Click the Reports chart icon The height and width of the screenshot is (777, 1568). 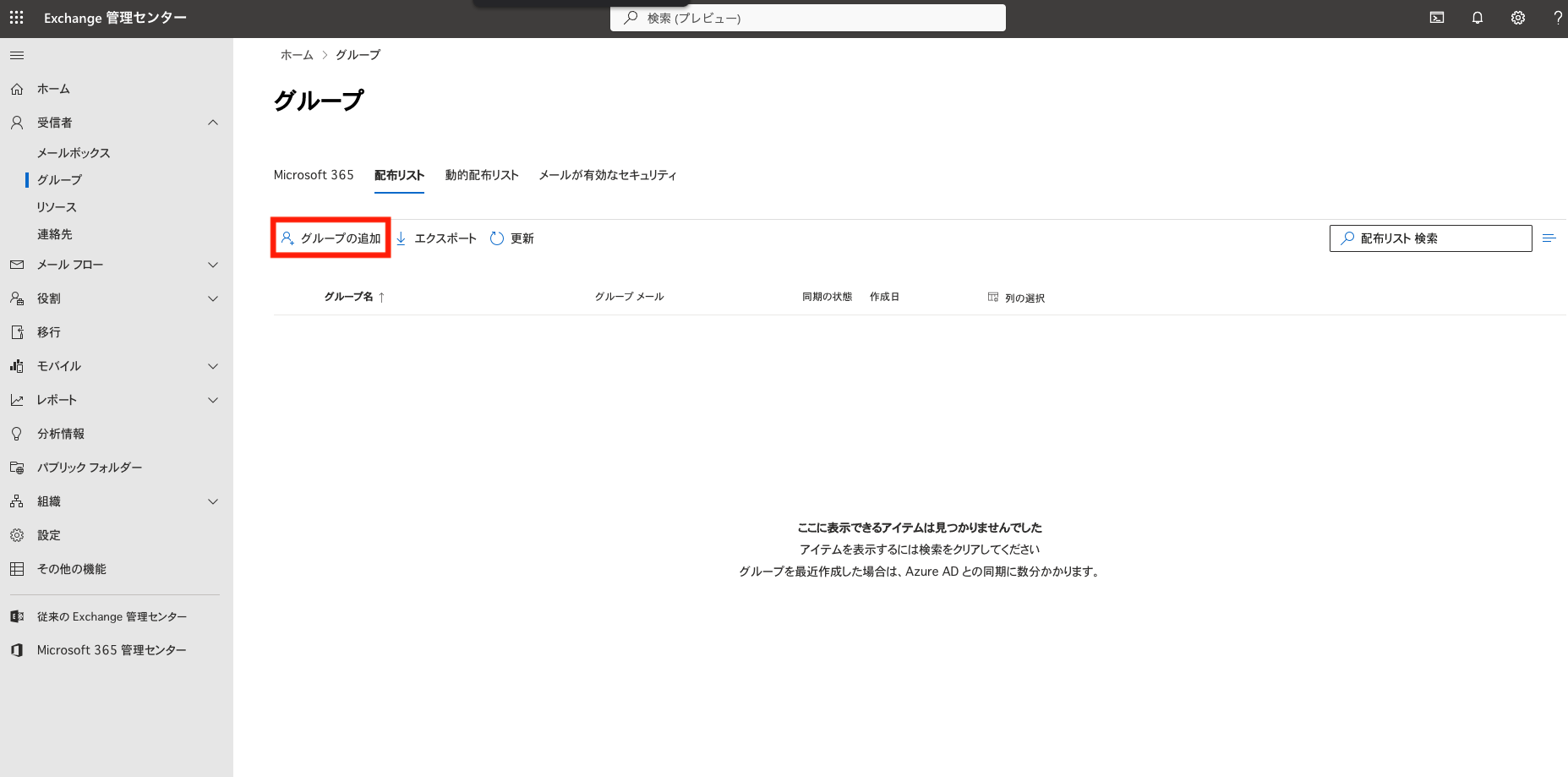(x=17, y=400)
